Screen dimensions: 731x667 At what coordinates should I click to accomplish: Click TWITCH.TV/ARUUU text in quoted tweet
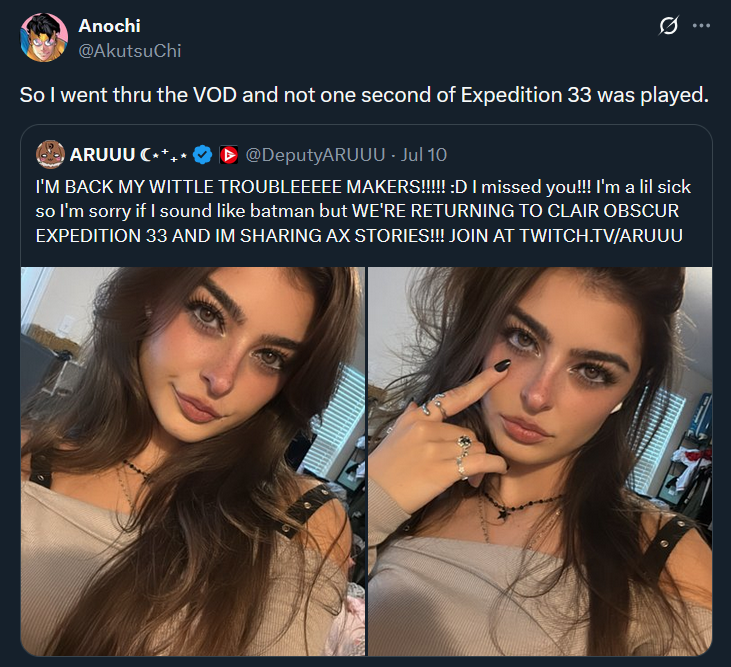pyautogui.click(x=601, y=236)
